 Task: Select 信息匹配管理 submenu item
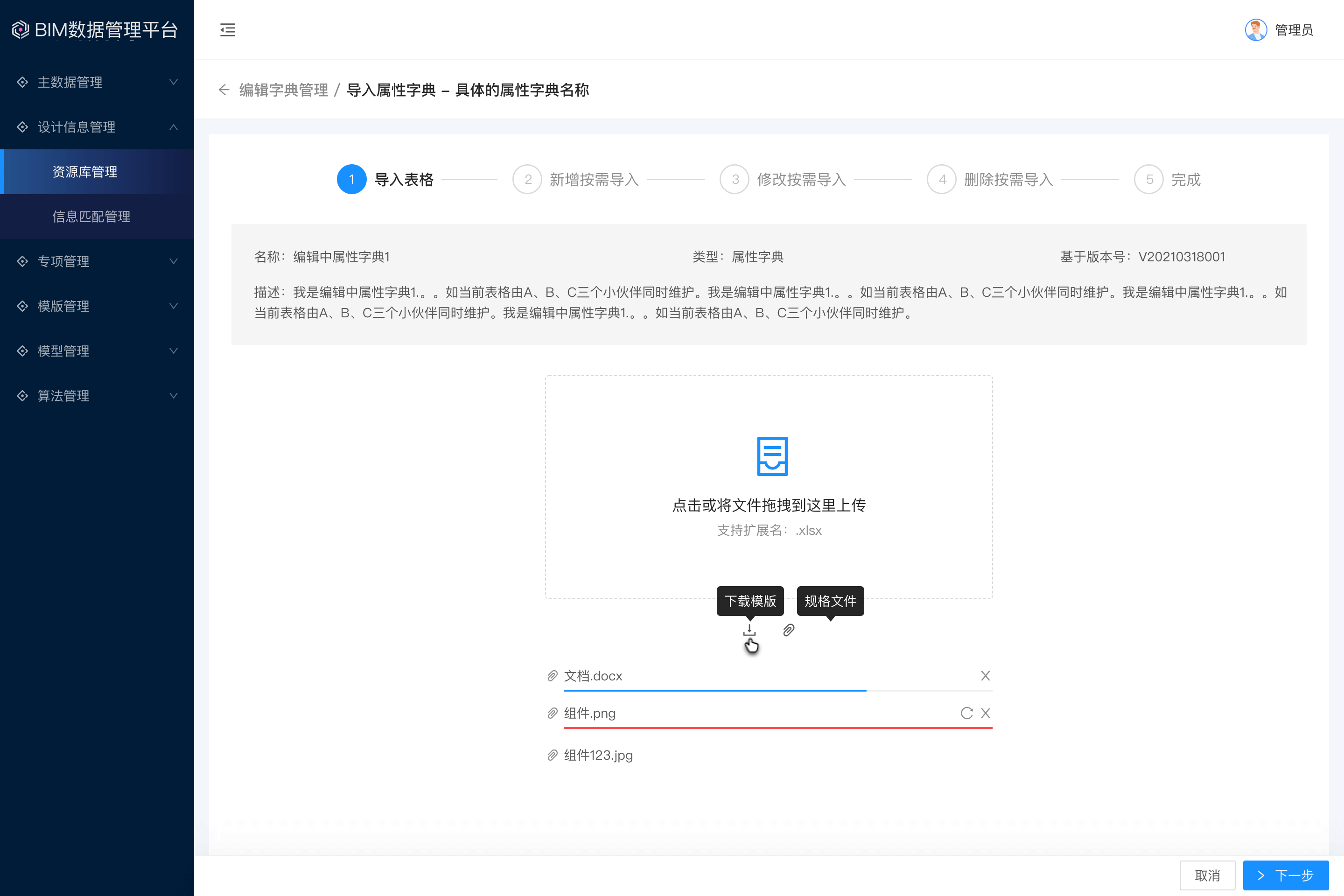(91, 217)
